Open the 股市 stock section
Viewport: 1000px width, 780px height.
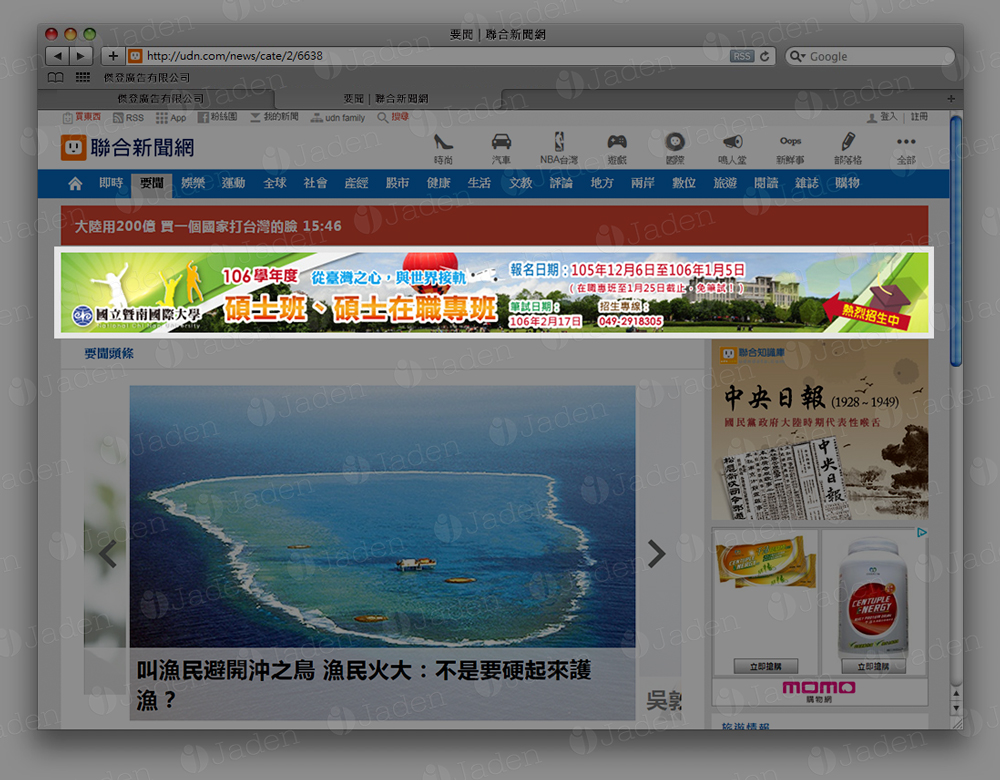coord(397,184)
